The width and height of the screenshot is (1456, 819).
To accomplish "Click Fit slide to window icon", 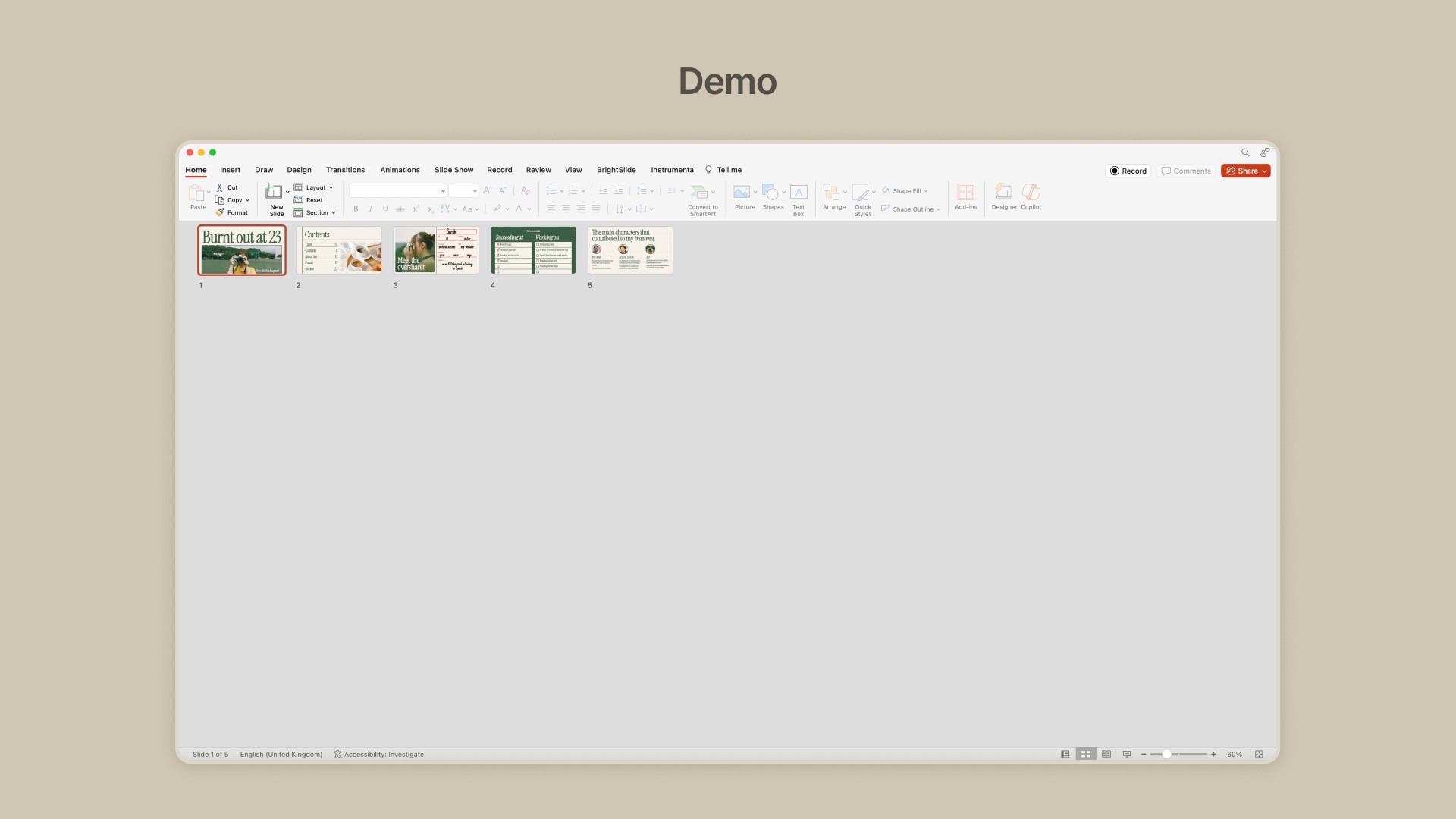I will tap(1259, 755).
